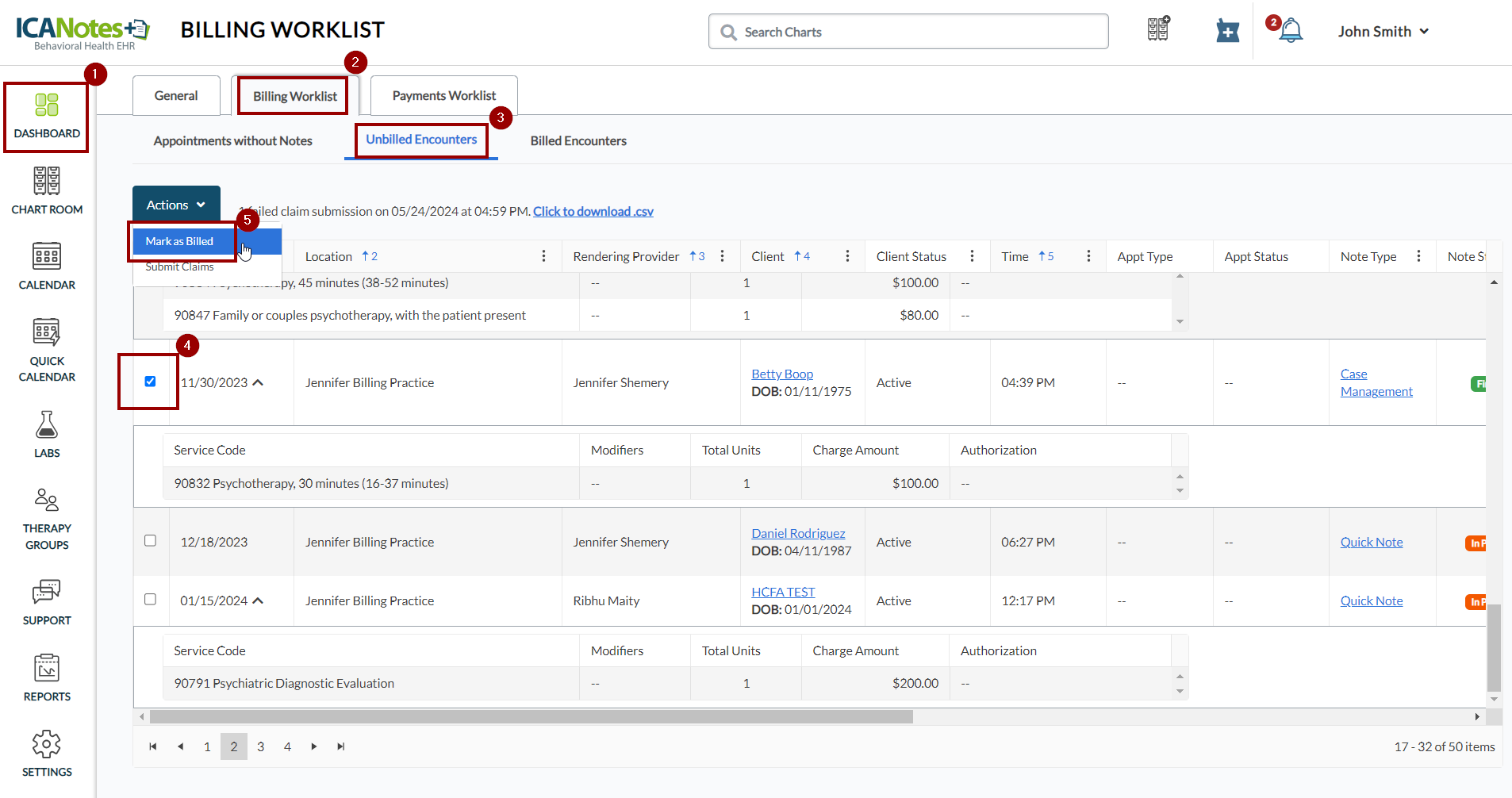Collapse the 01/15/2024 encounter row details
Viewport: 1512px width, 798px height.
[x=258, y=601]
